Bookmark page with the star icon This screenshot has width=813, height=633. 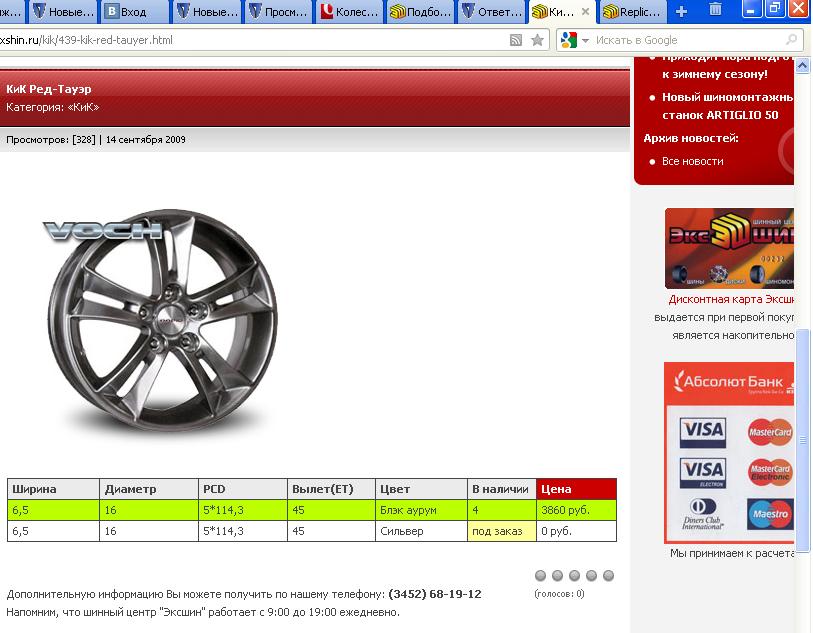(x=537, y=40)
